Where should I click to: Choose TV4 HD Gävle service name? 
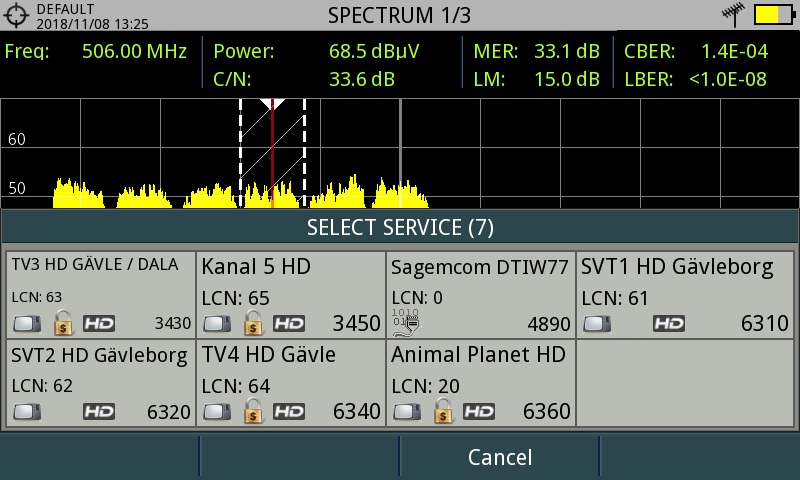(x=269, y=355)
